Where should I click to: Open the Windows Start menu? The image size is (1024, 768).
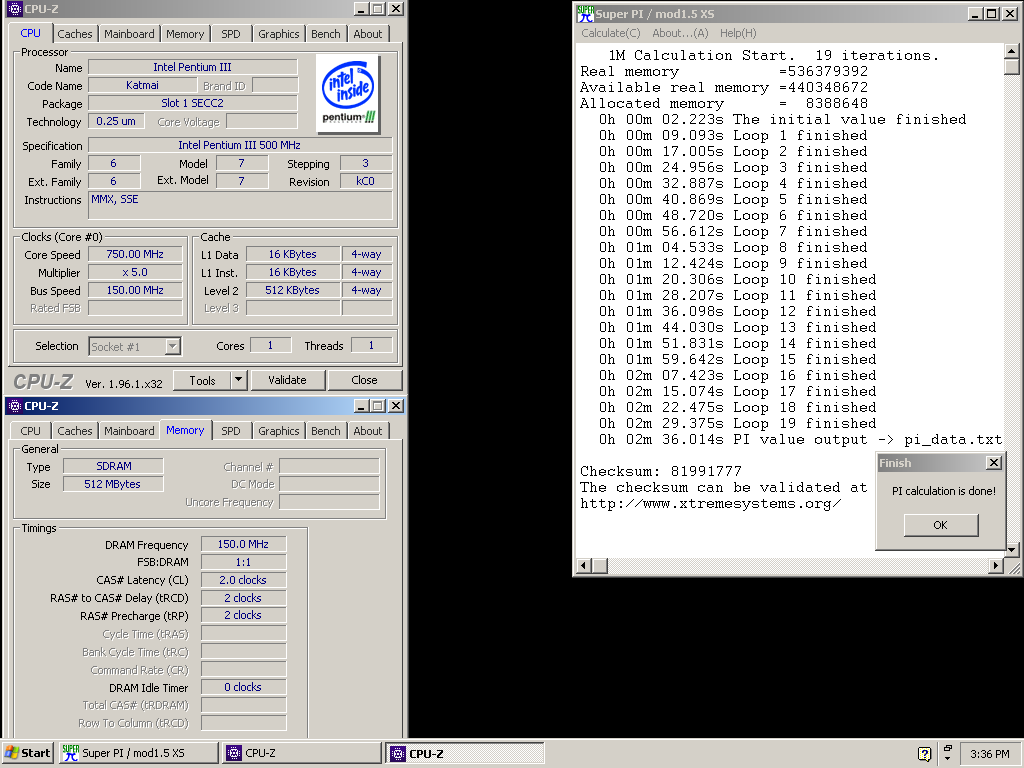27,753
